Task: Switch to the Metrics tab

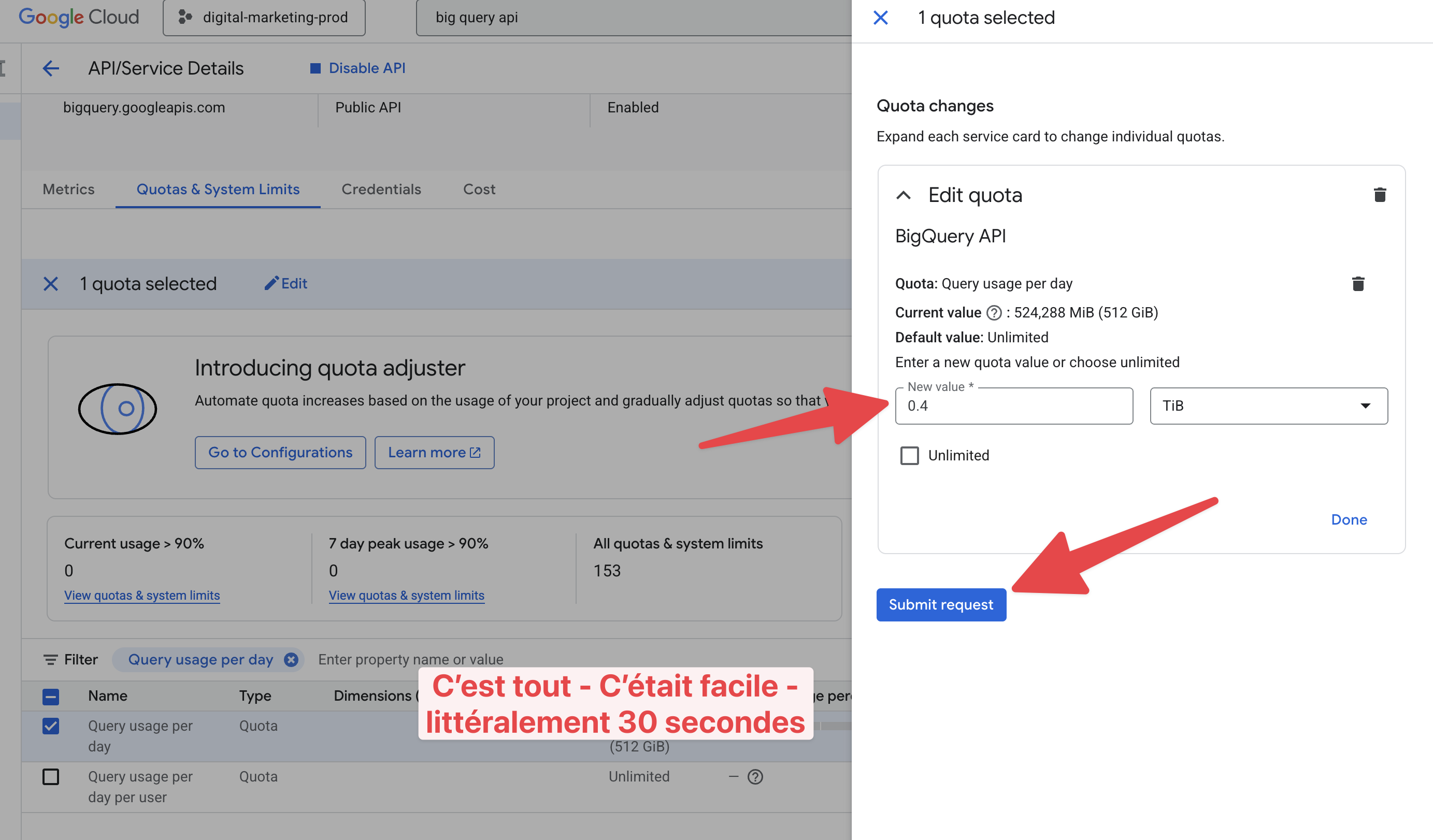Action: click(68, 189)
